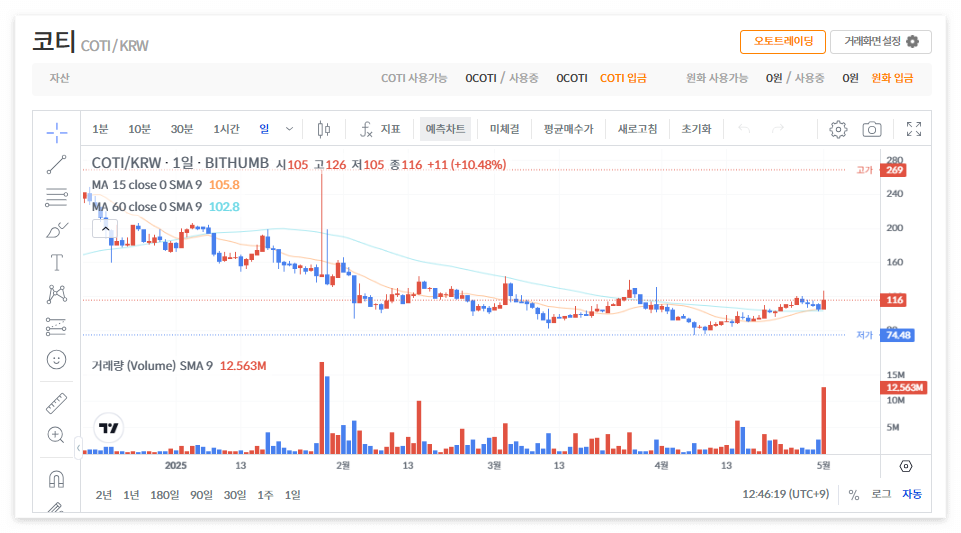Click the 116 current price label
Image resolution: width=961 pixels, height=533 pixels.
(894, 300)
